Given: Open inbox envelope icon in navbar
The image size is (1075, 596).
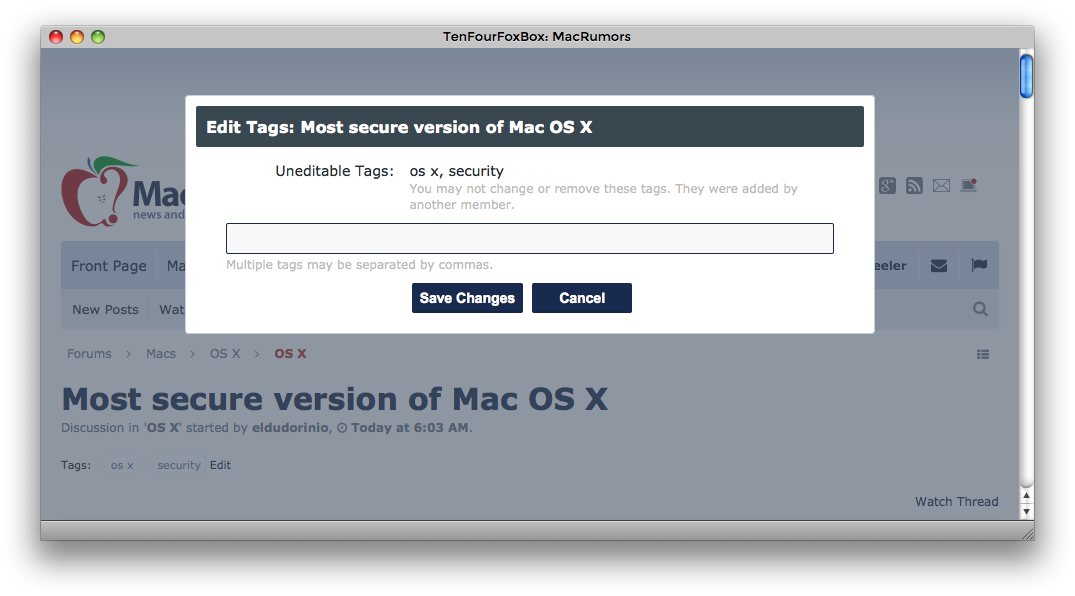Looking at the screenshot, I should point(939,265).
